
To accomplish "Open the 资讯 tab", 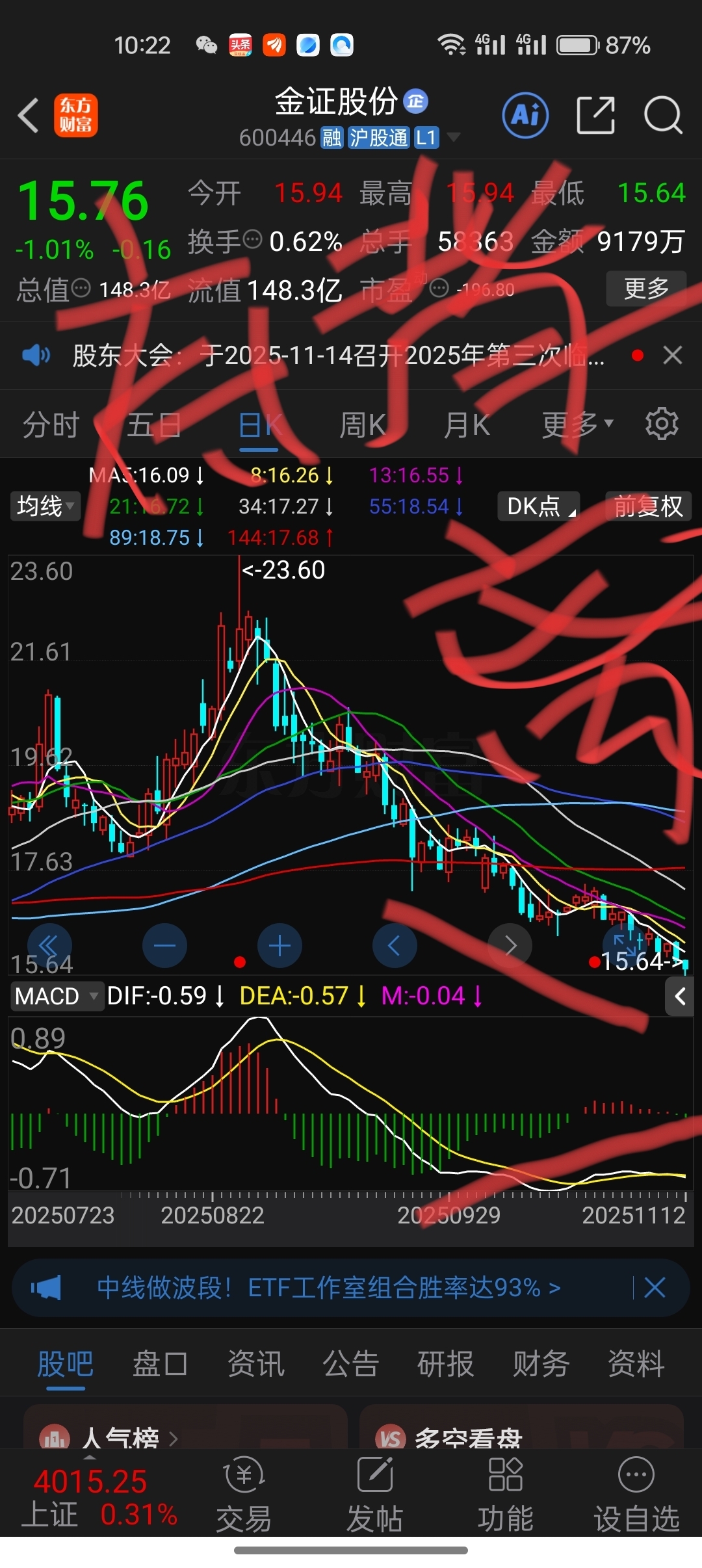I will (x=255, y=1363).
